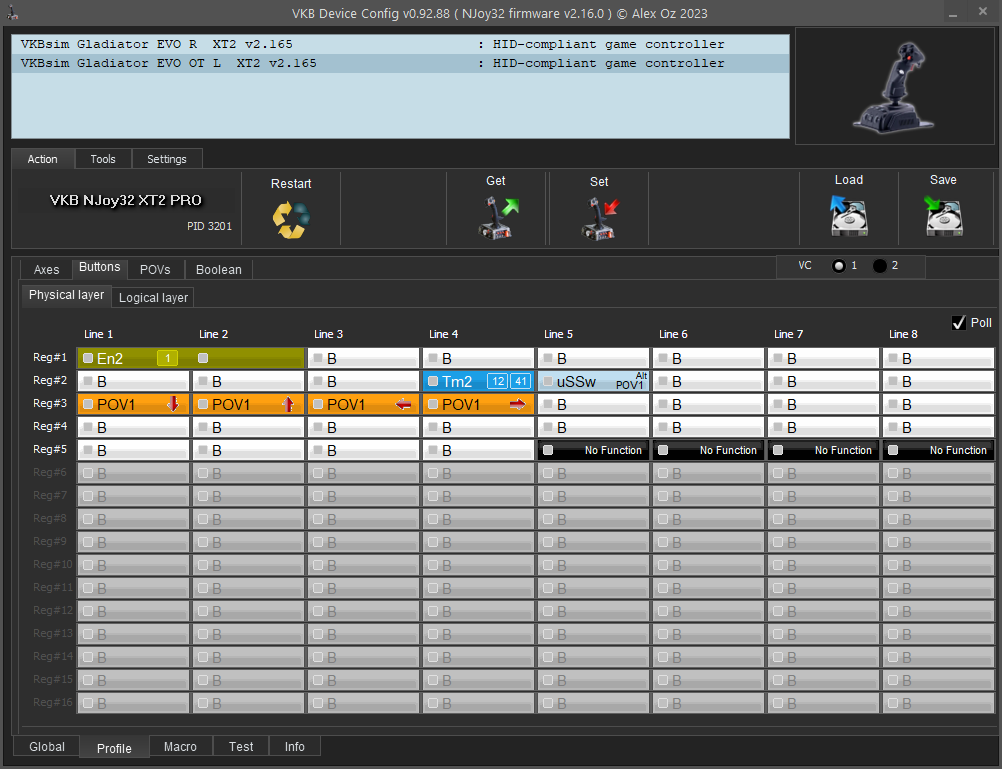Select the Logical layer tab
The image size is (1002, 769).
(x=153, y=298)
